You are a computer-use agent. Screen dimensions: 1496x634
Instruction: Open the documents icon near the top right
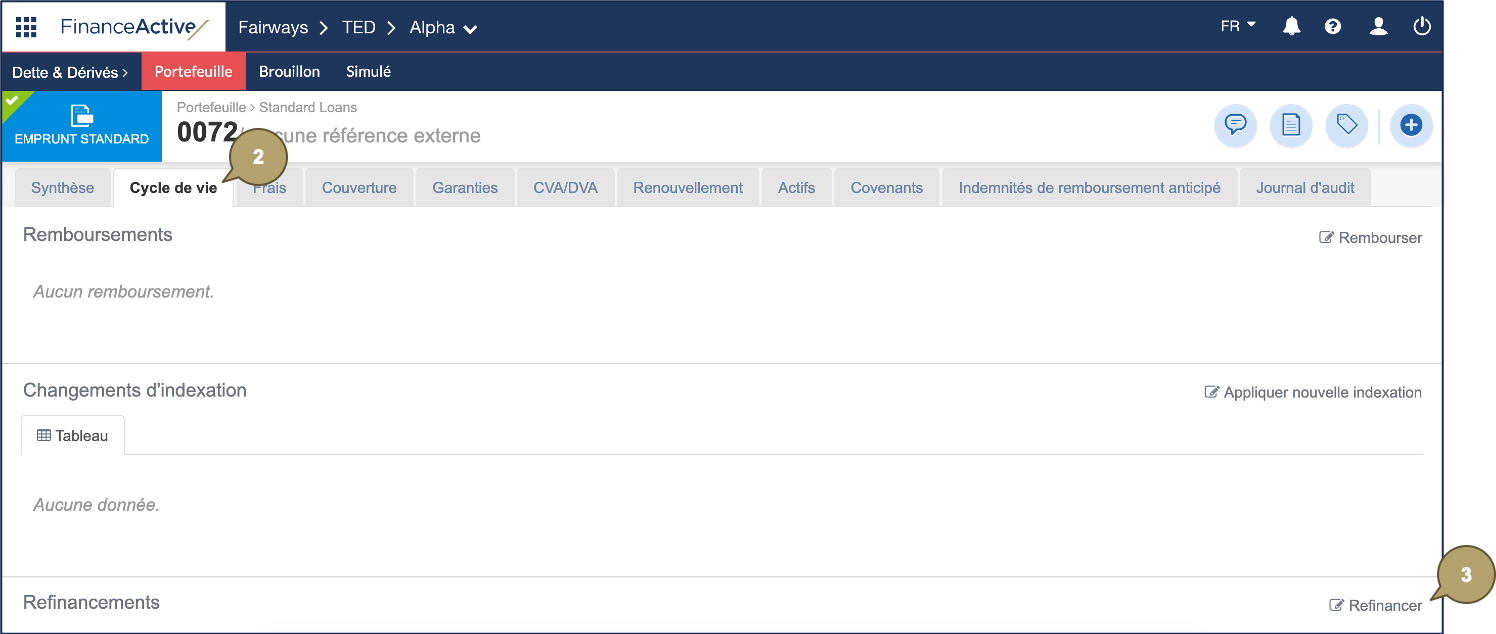[1291, 125]
